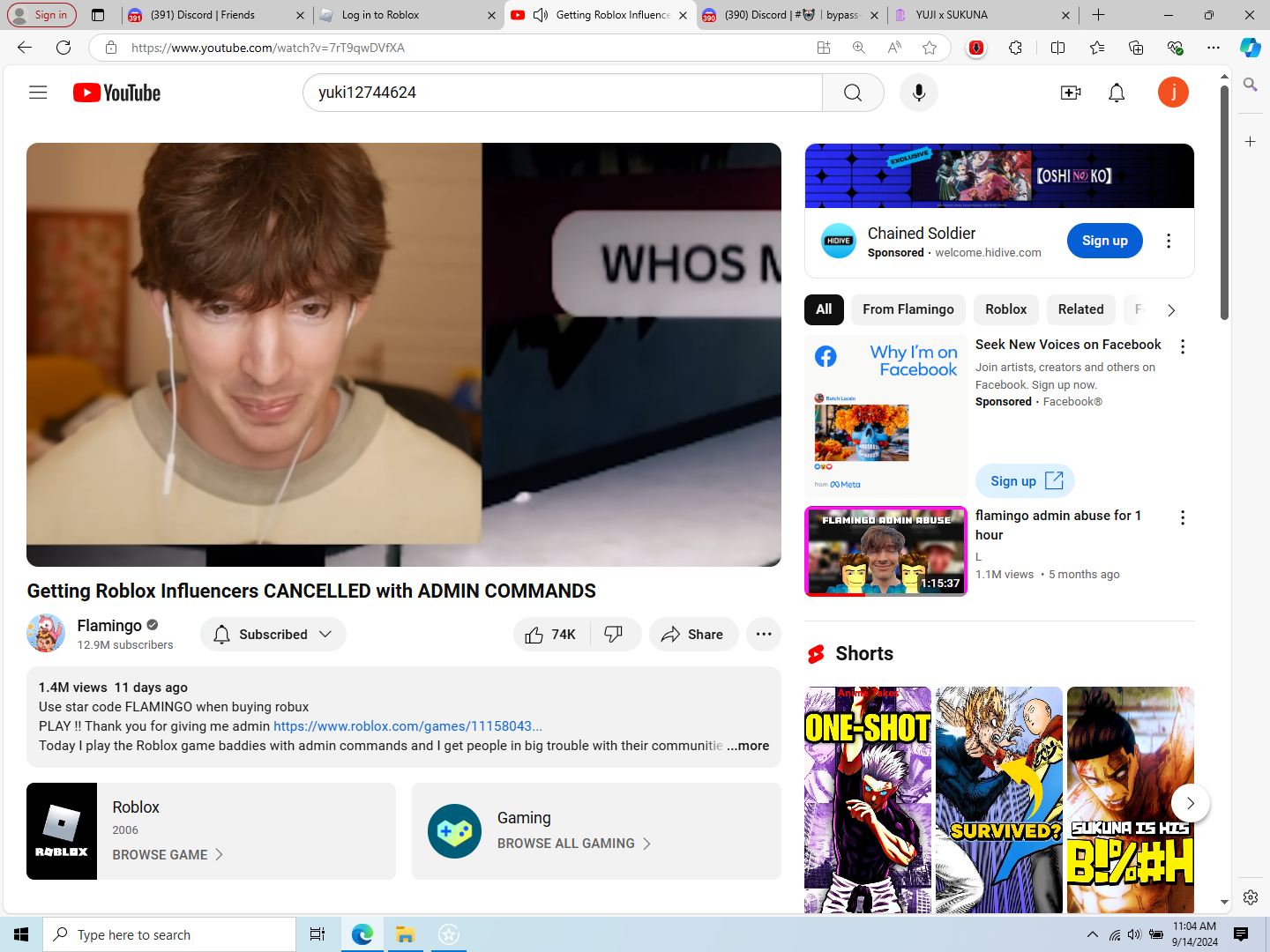Open sidebar settings gear
This screenshot has height=952, width=1270.
pyautogui.click(x=1251, y=897)
